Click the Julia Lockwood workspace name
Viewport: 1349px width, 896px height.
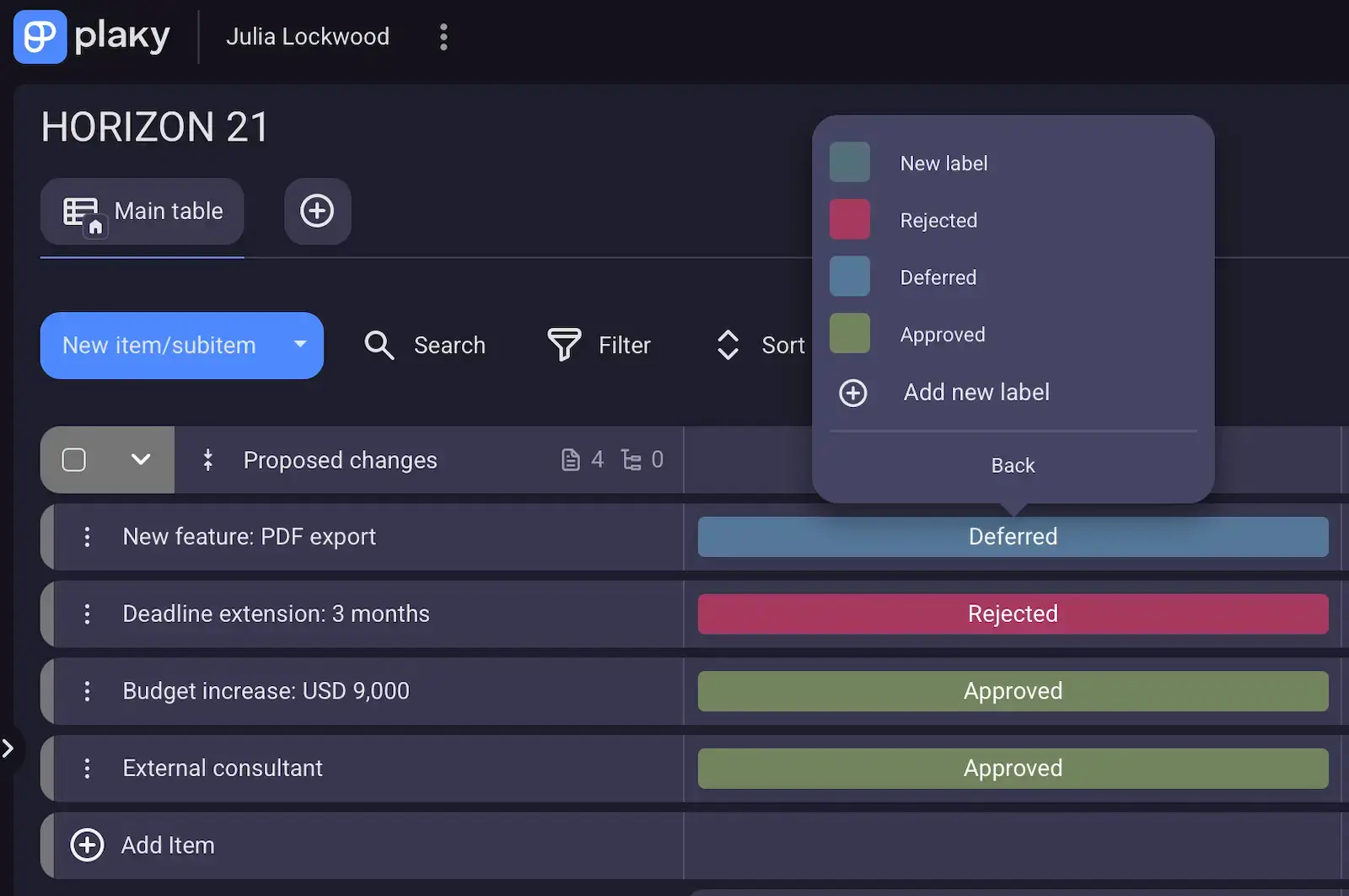click(x=308, y=37)
